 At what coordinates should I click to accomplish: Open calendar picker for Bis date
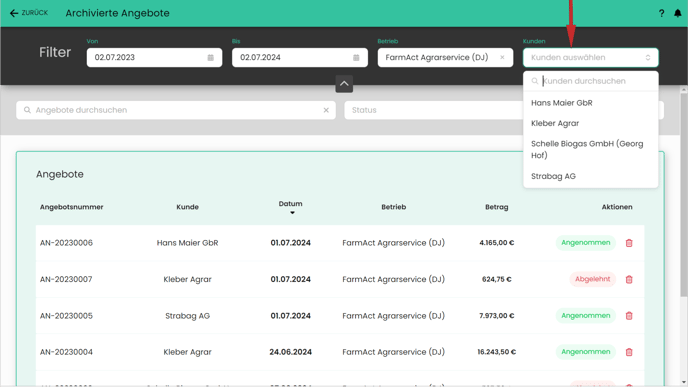pos(356,57)
